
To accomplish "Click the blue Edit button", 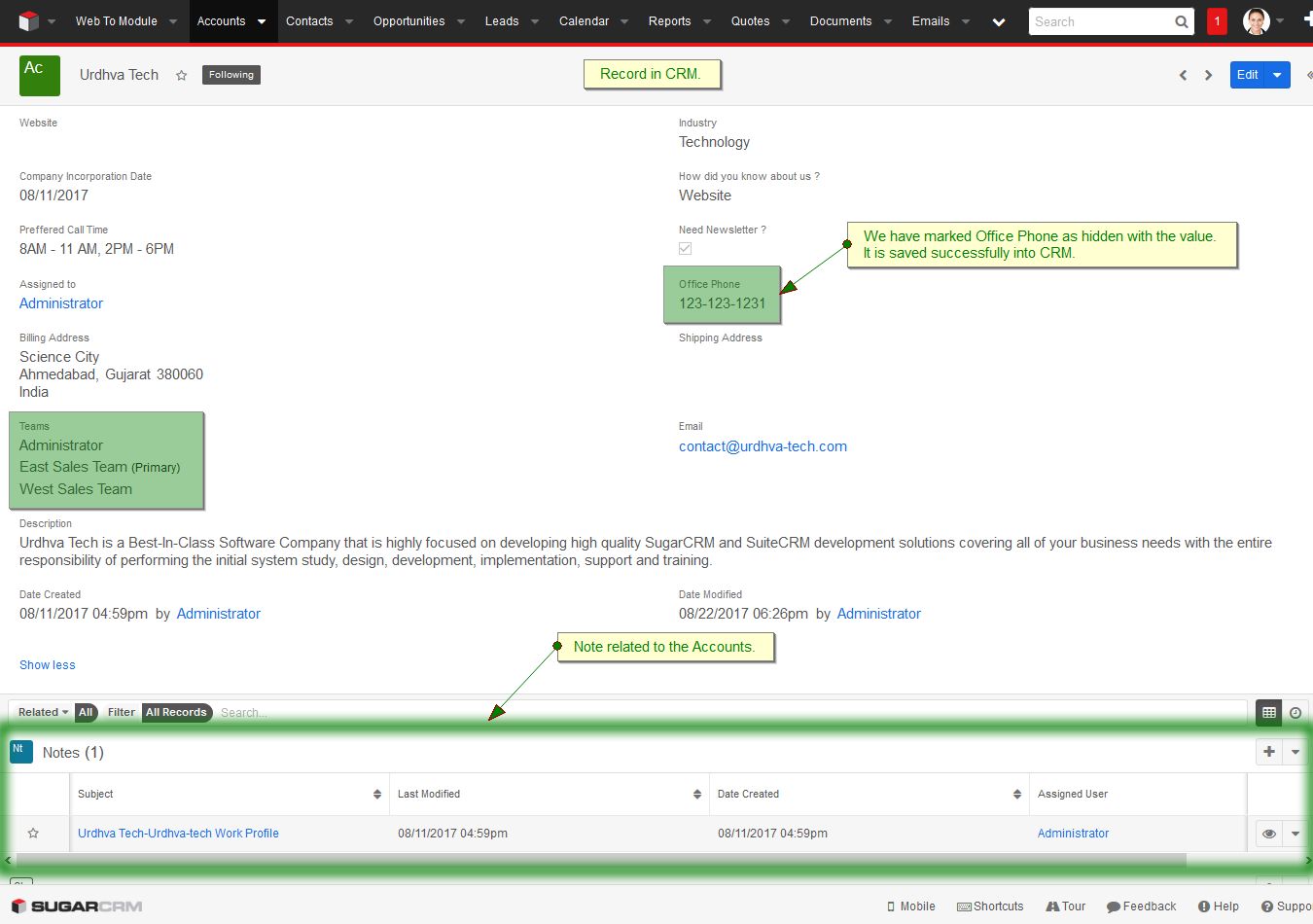I will coord(1248,75).
